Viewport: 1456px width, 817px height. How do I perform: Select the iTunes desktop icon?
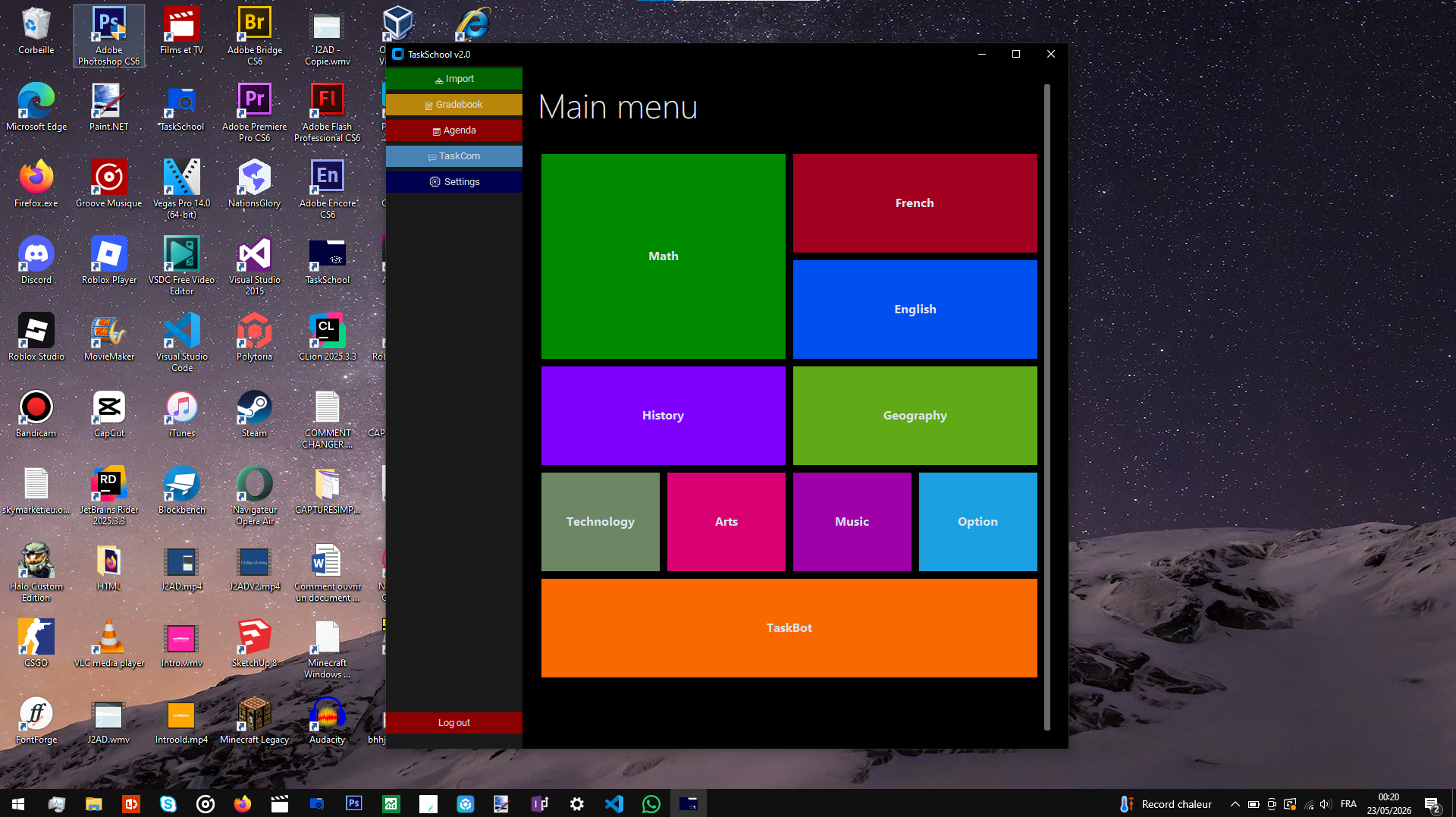(182, 414)
